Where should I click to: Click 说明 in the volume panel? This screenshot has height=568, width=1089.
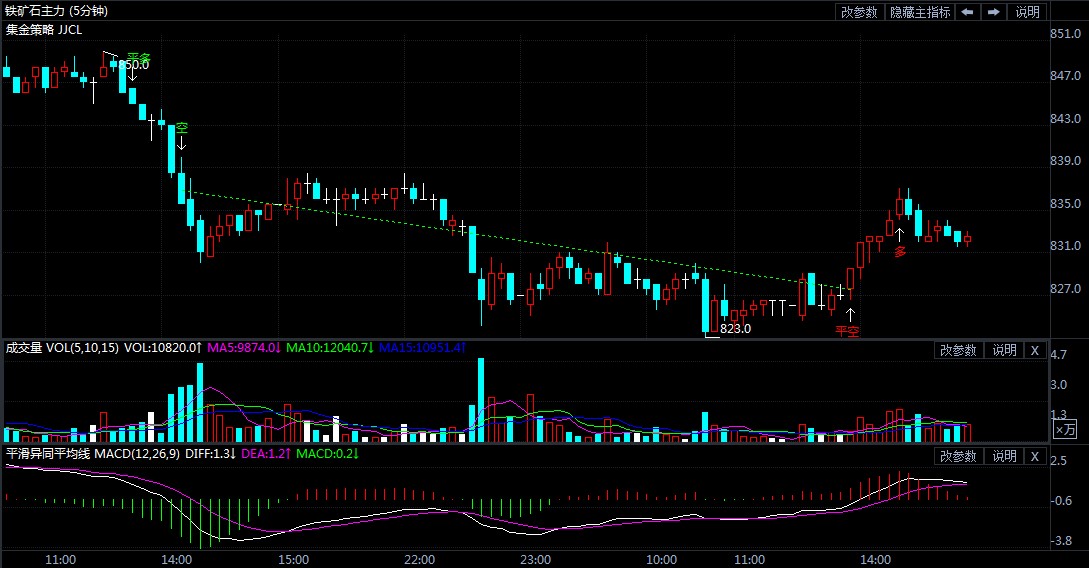[1003, 350]
